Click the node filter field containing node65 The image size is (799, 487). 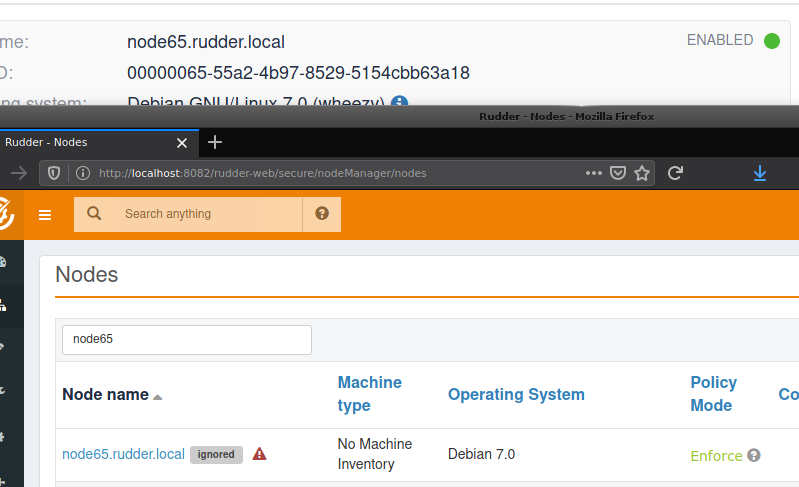(x=187, y=340)
